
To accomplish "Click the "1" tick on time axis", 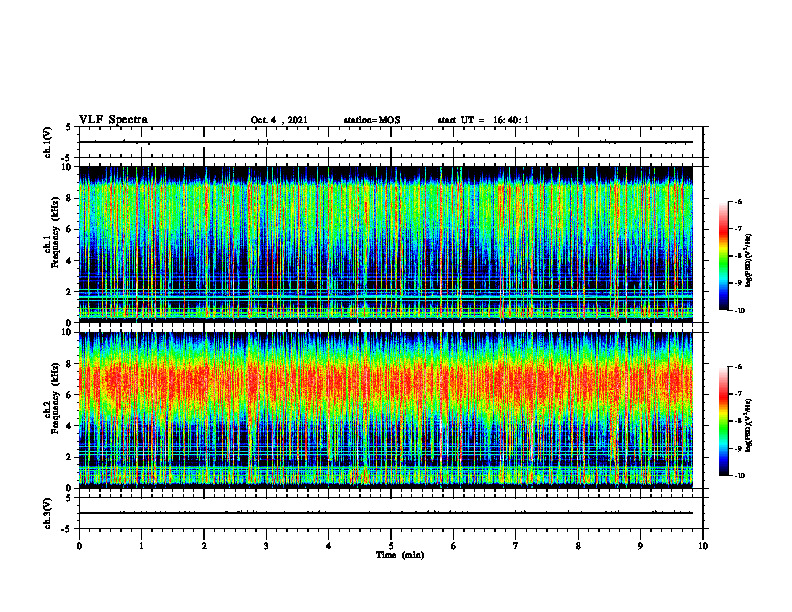I will tap(141, 546).
